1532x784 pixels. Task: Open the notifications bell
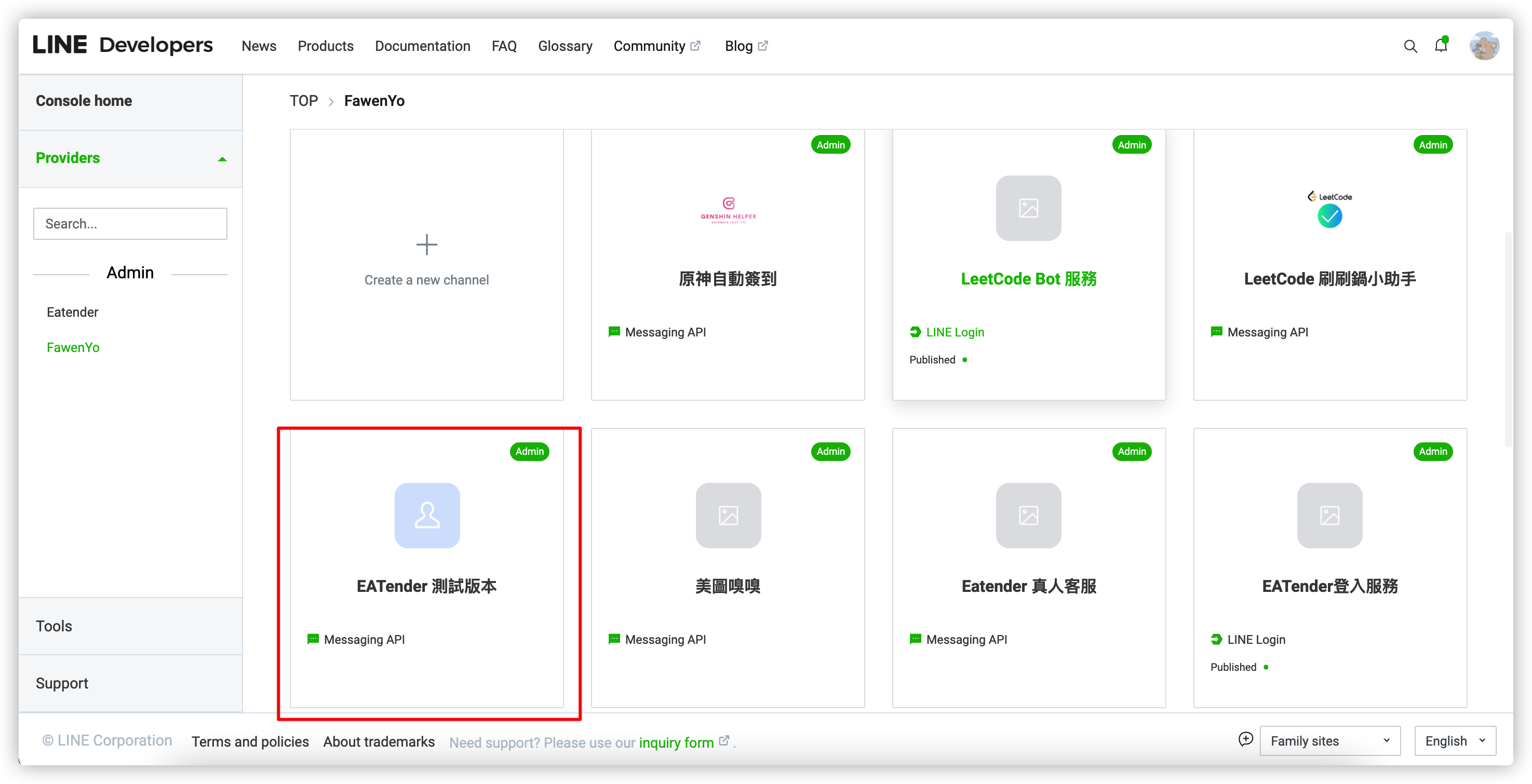(x=1441, y=46)
